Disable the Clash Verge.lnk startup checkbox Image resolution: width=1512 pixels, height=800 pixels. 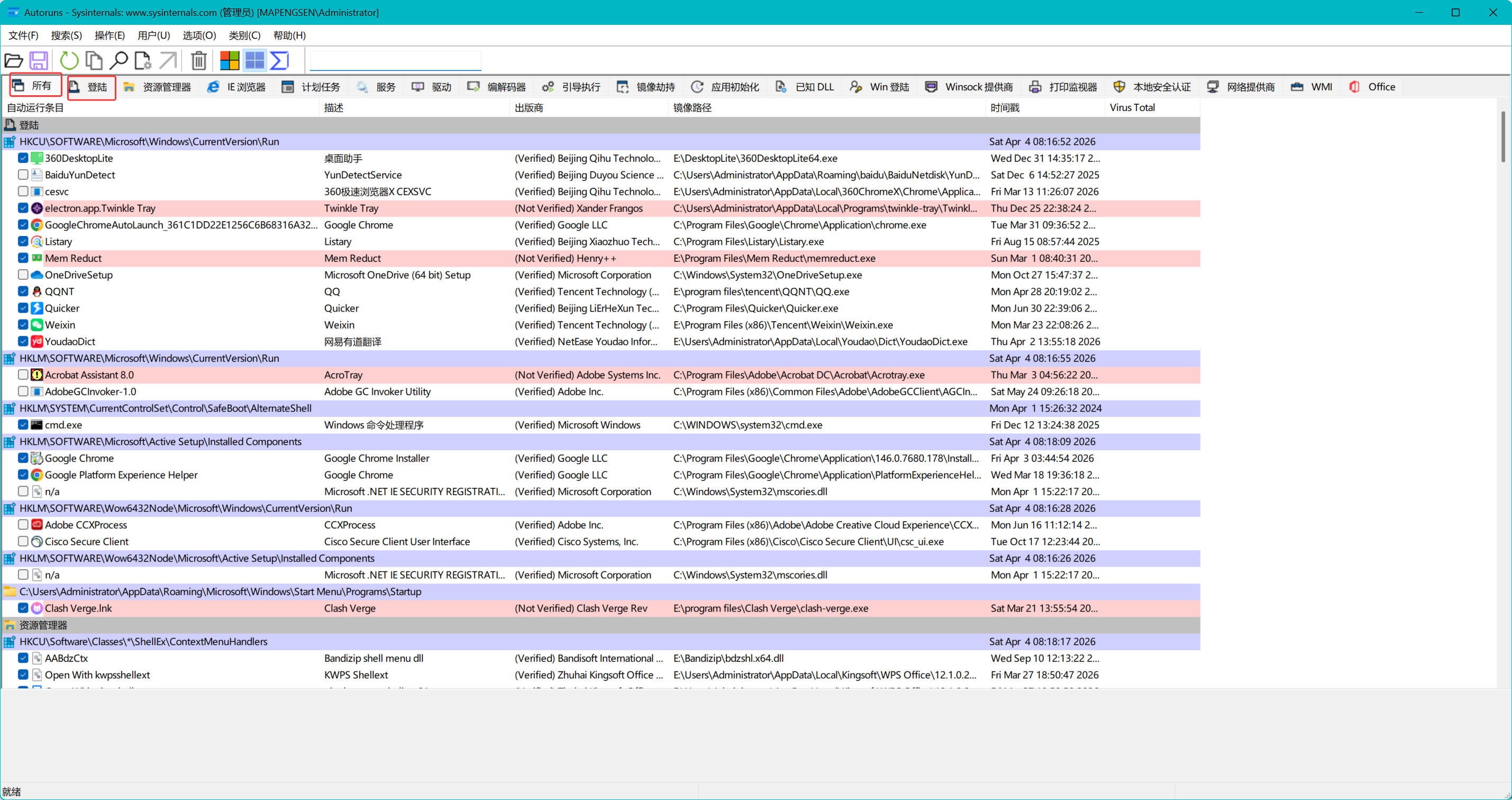(23, 608)
